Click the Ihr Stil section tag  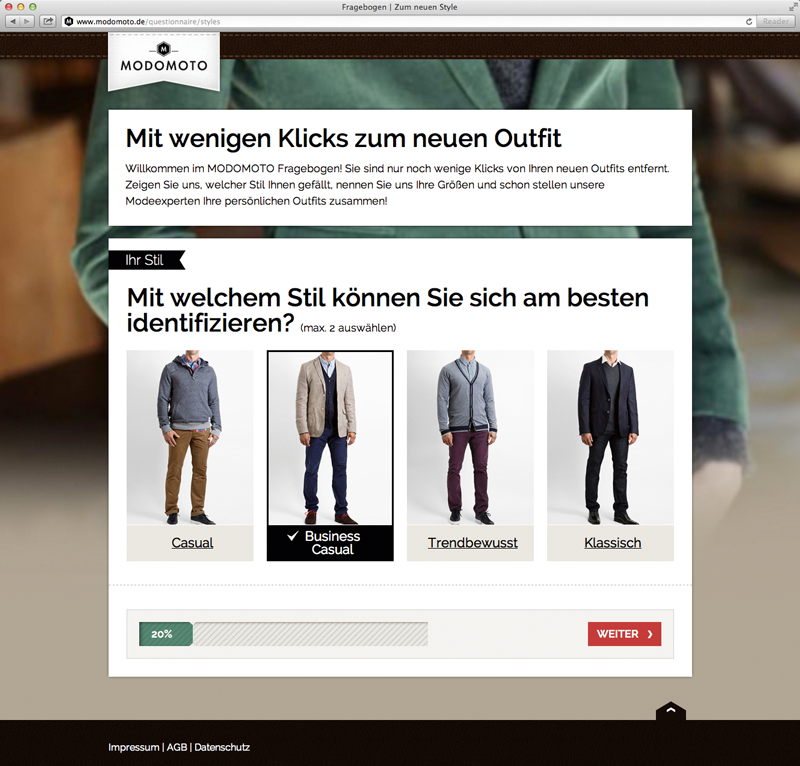pyautogui.click(x=146, y=260)
